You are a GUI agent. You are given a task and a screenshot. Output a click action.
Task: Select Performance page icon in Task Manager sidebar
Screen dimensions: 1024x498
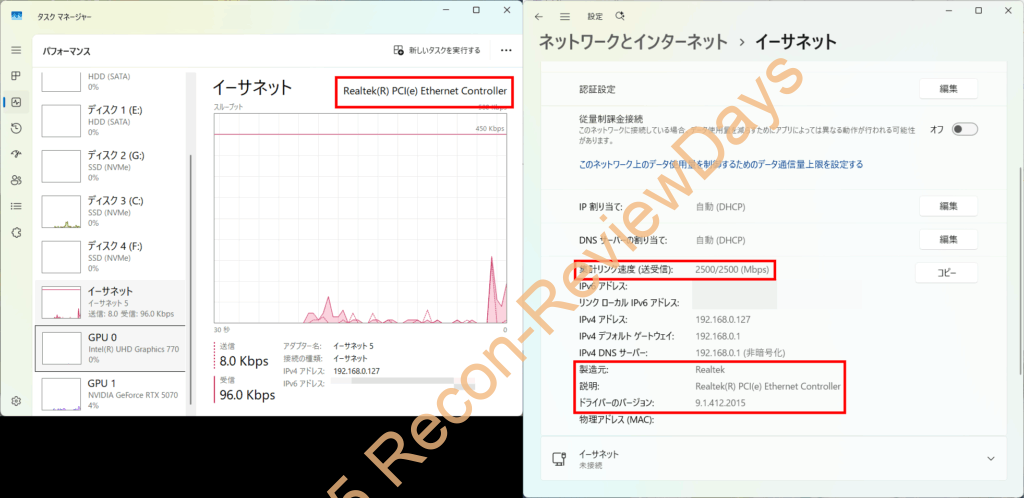[x=16, y=102]
